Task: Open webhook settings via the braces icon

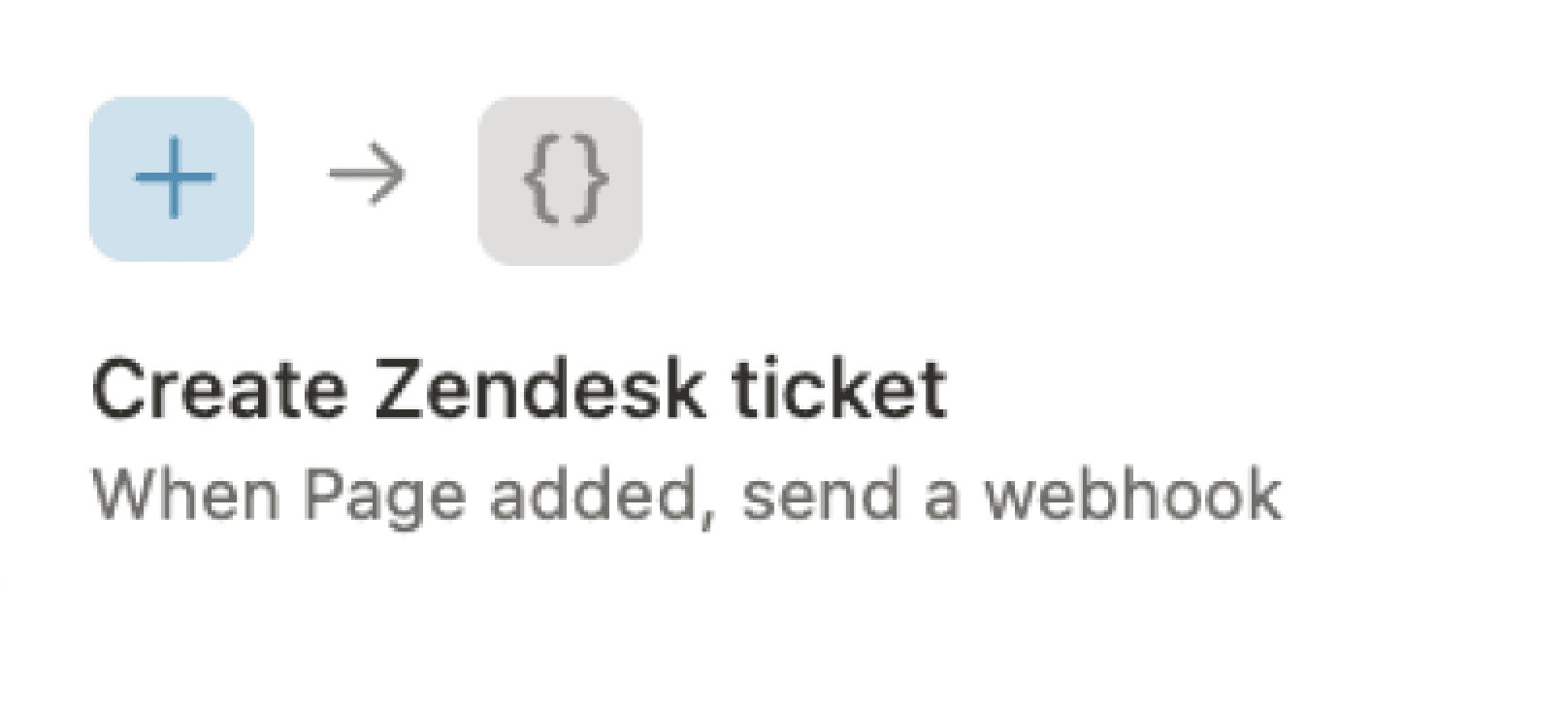Action: coord(559,178)
